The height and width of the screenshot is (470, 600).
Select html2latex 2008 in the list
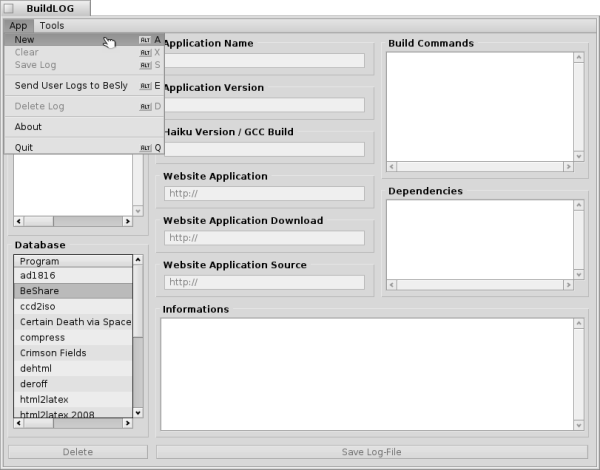point(72,414)
